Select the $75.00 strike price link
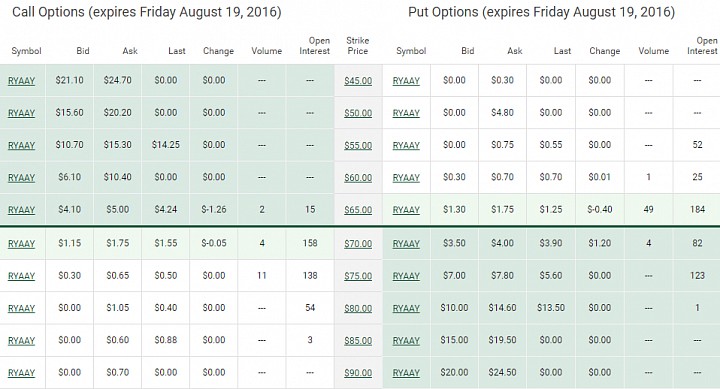Viewport: 720px width, 389px height. 358,276
